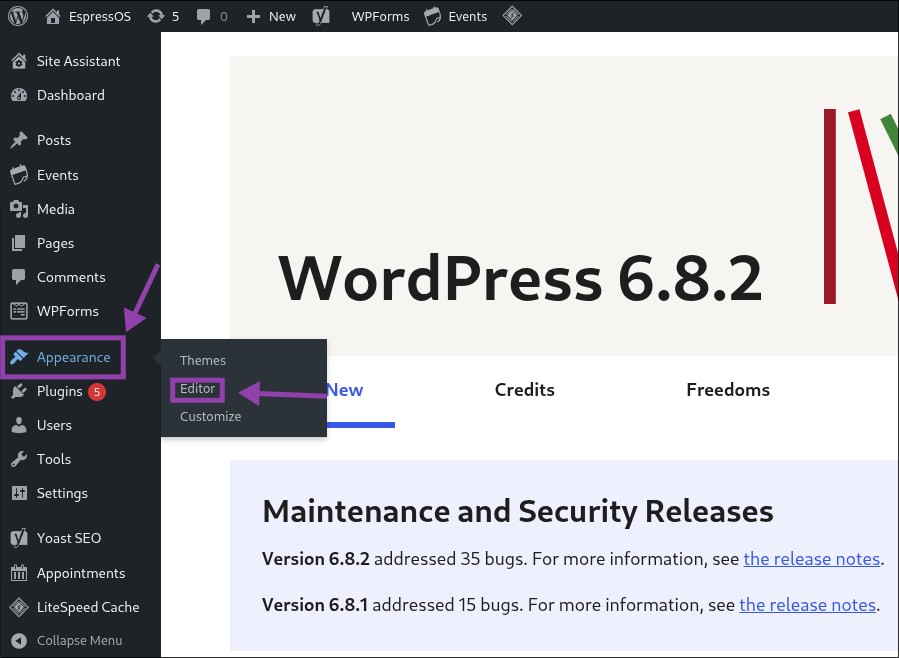The image size is (899, 658).
Task: Open the Tools menu label
Action: tap(54, 459)
